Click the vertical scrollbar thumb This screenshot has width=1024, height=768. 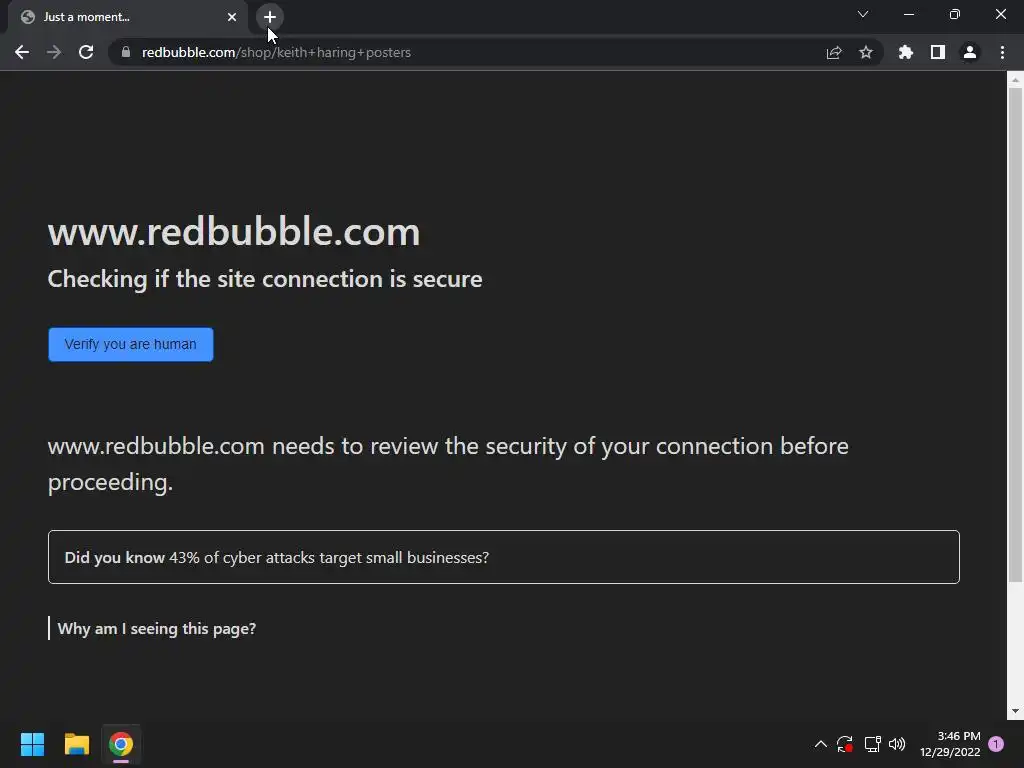pos(1015,334)
